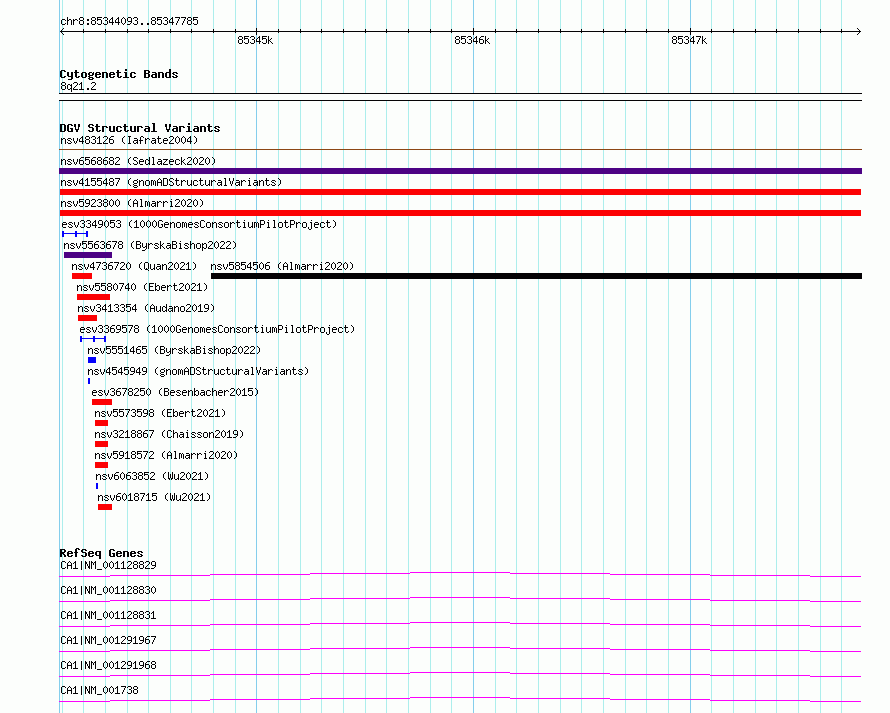Open the nsv5923800 (Almarri2020) label
Viewport: 890px width, 713px height.
[132, 203]
